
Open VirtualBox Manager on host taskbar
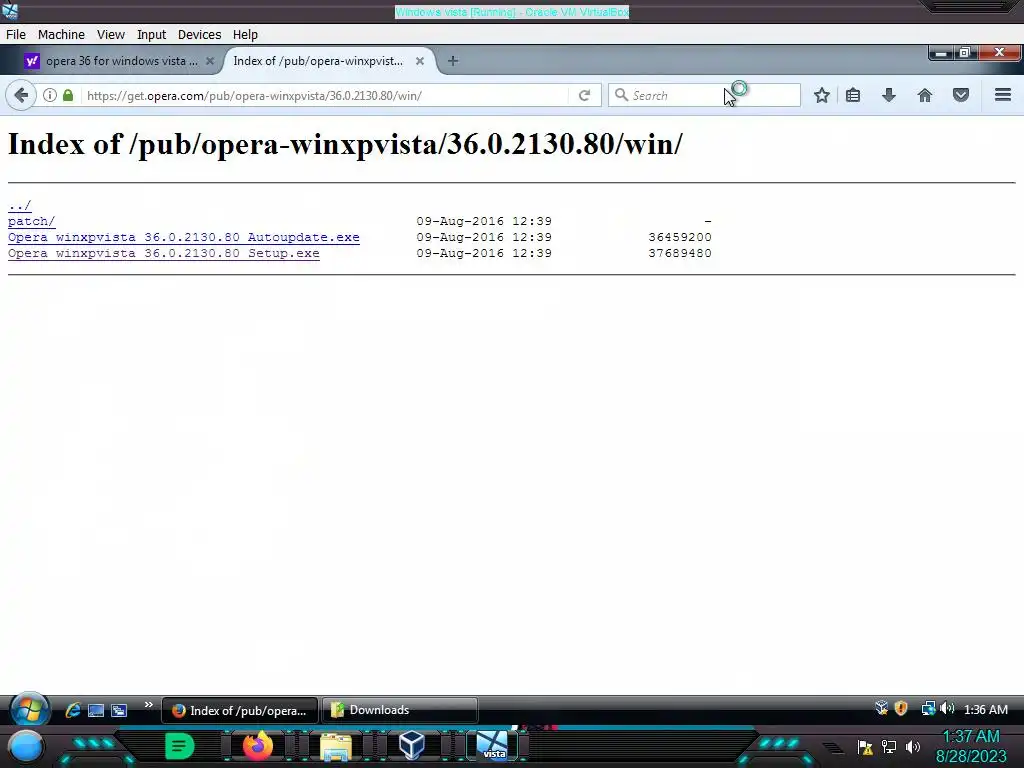tap(412, 745)
